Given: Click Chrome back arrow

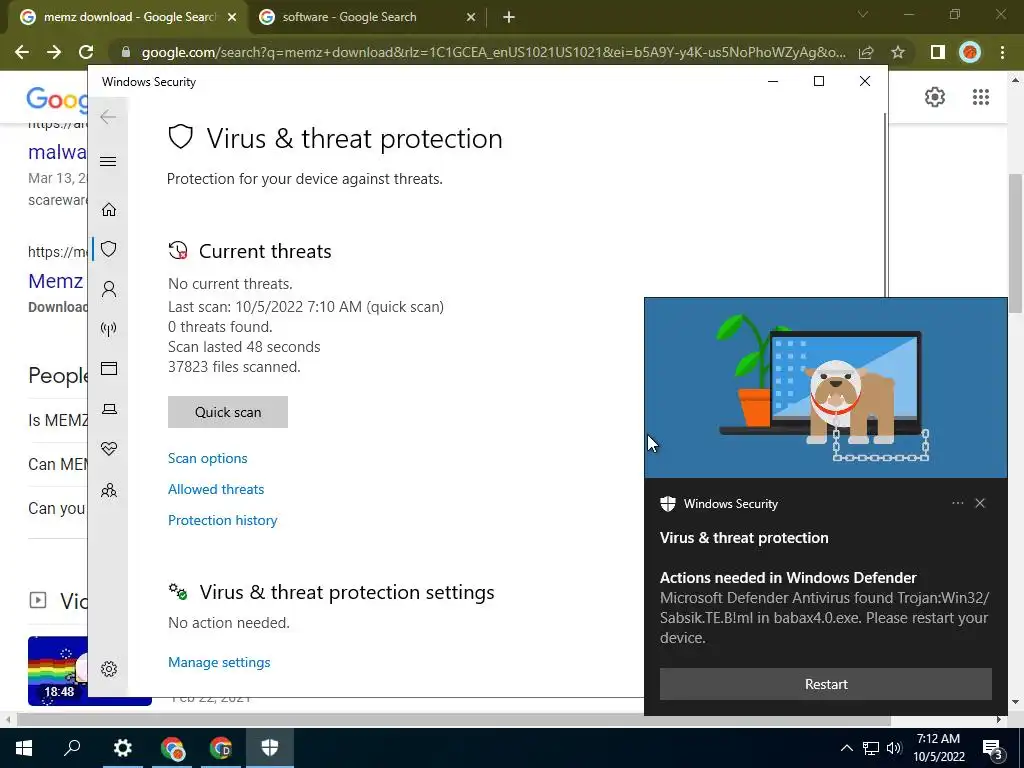Looking at the screenshot, I should click(22, 52).
